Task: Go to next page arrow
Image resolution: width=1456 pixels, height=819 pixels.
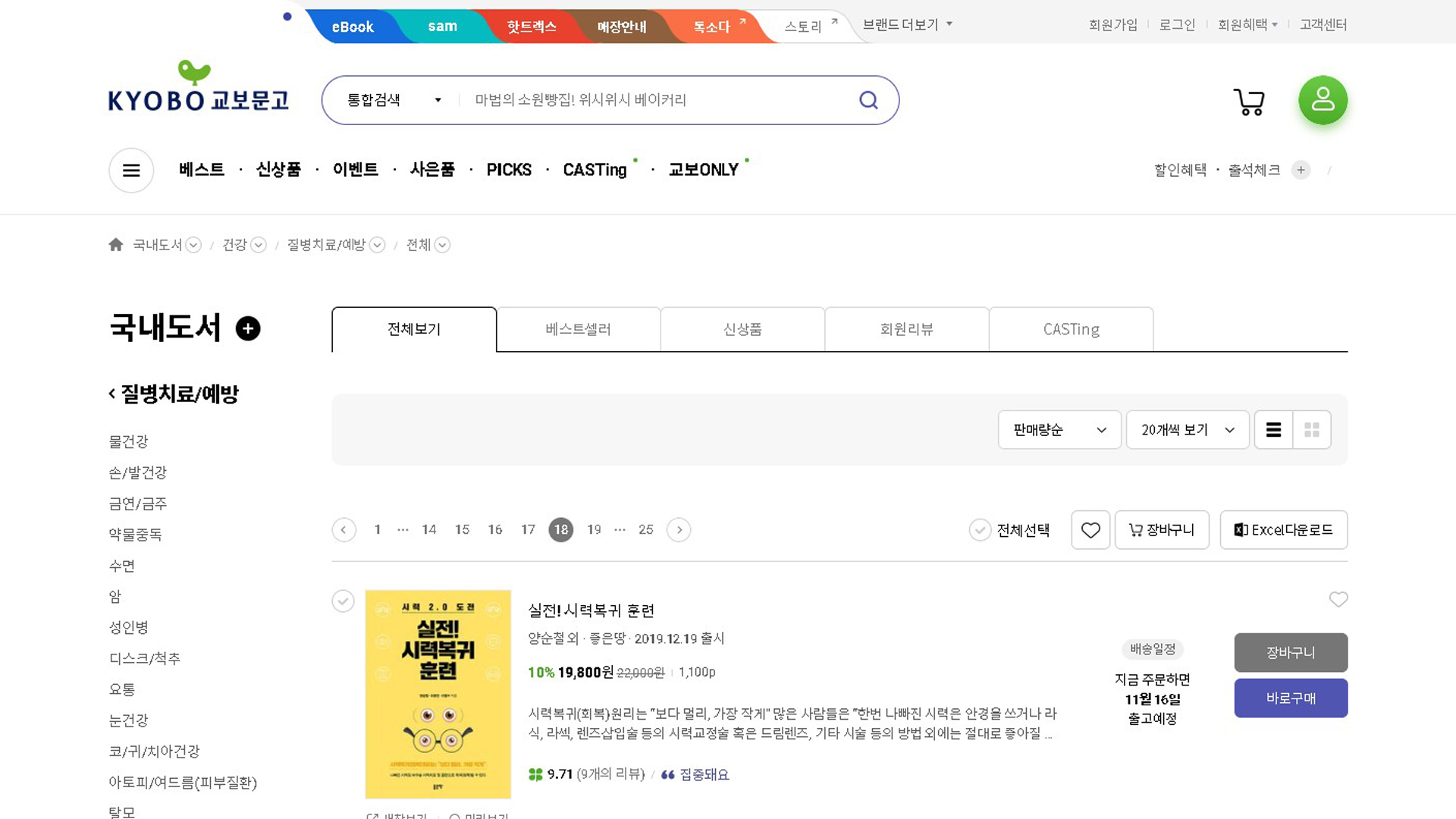Action: [679, 530]
